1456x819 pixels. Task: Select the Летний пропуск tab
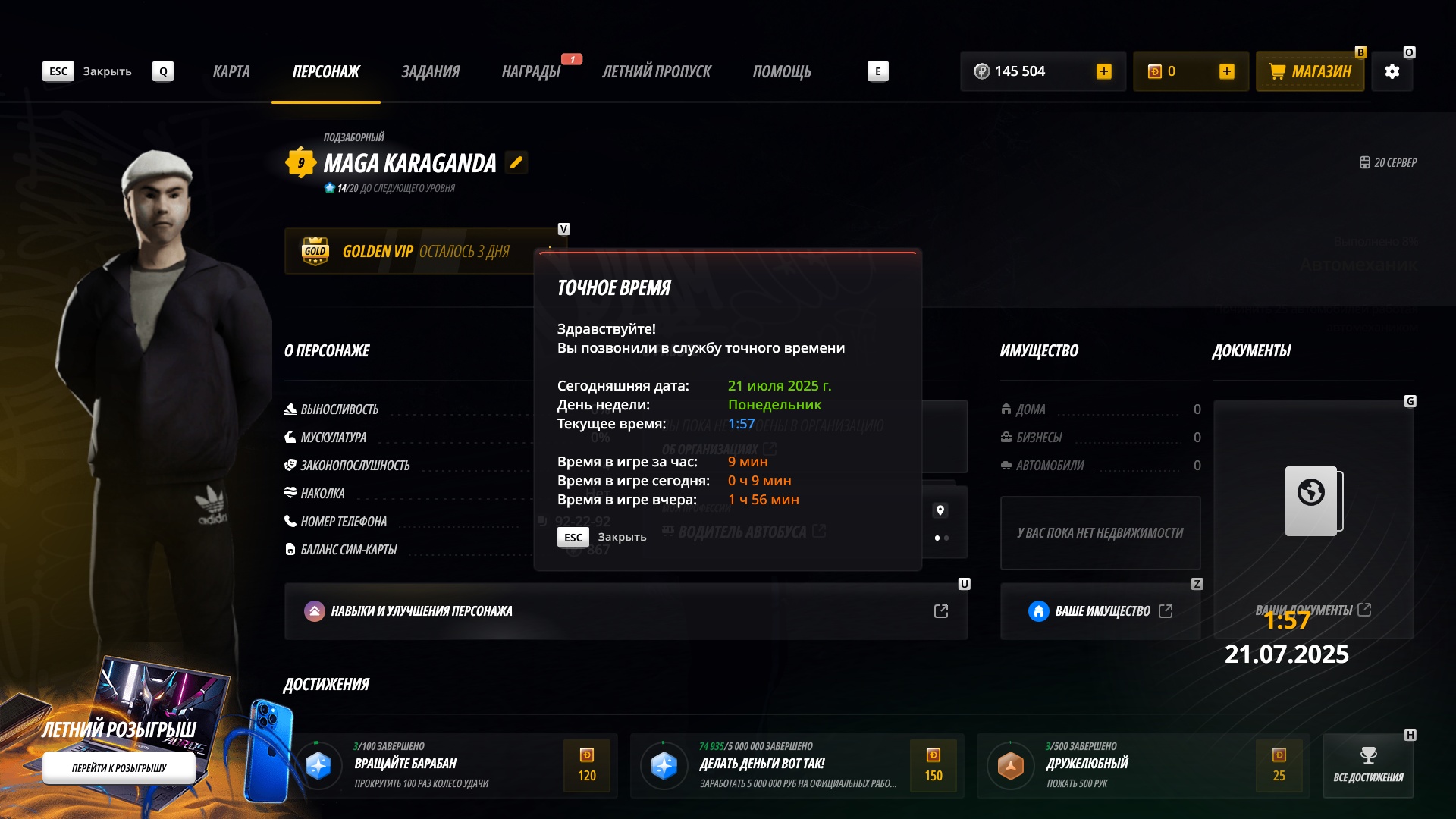pyautogui.click(x=656, y=71)
